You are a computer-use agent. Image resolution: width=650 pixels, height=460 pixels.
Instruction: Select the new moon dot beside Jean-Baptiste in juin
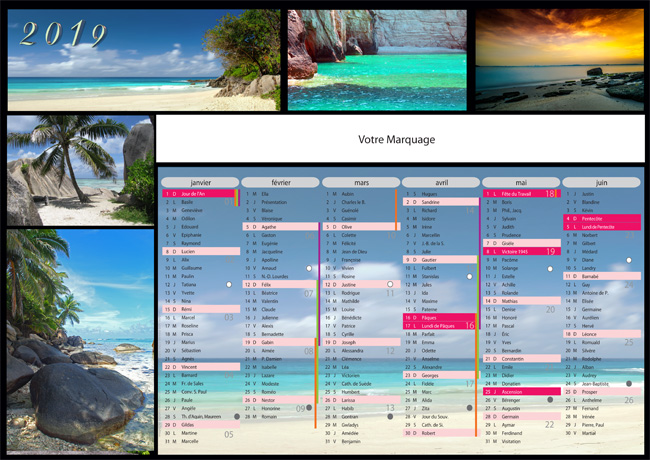(629, 383)
